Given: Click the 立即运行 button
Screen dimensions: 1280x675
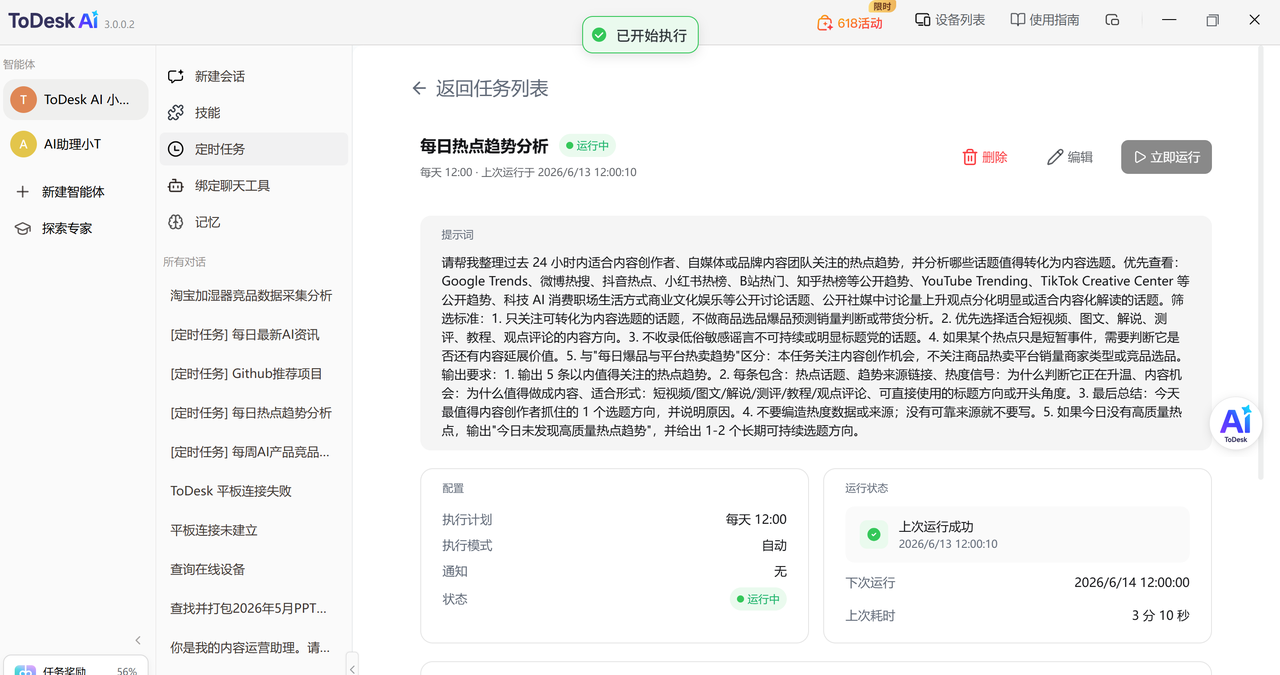Looking at the screenshot, I should (1166, 157).
